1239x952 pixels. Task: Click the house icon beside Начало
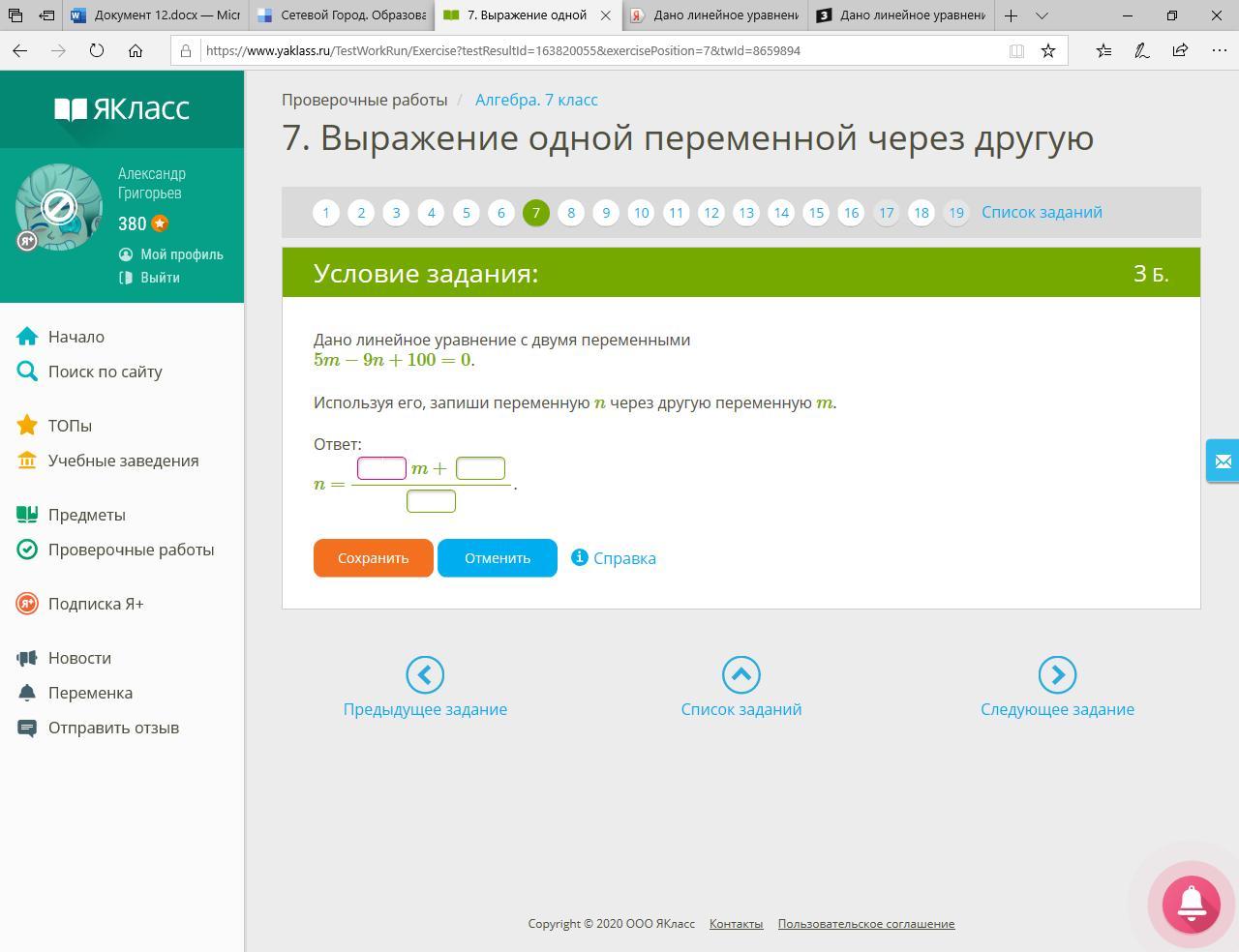point(27,337)
